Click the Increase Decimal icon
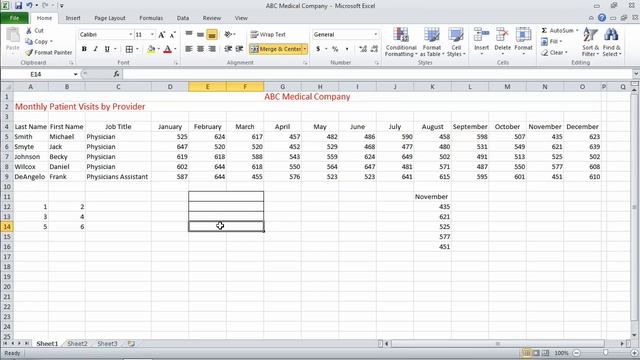Screen dimensions: 640x360 (x=362, y=49)
